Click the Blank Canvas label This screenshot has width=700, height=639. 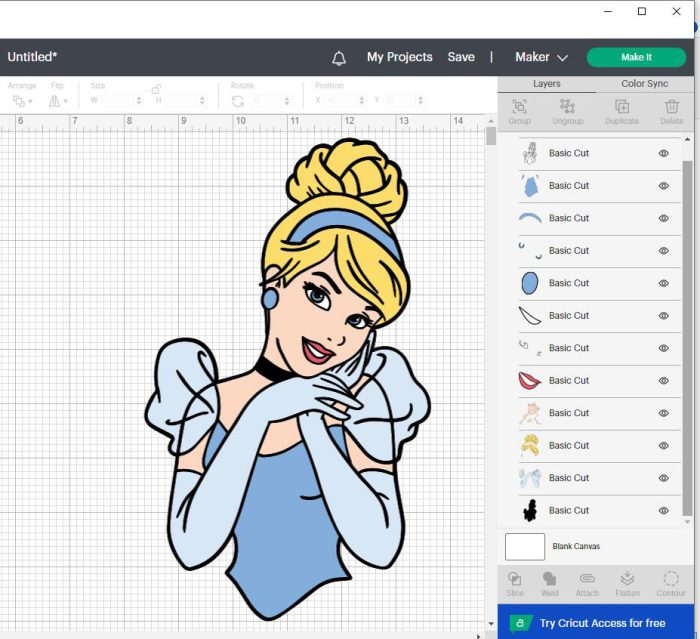(576, 546)
